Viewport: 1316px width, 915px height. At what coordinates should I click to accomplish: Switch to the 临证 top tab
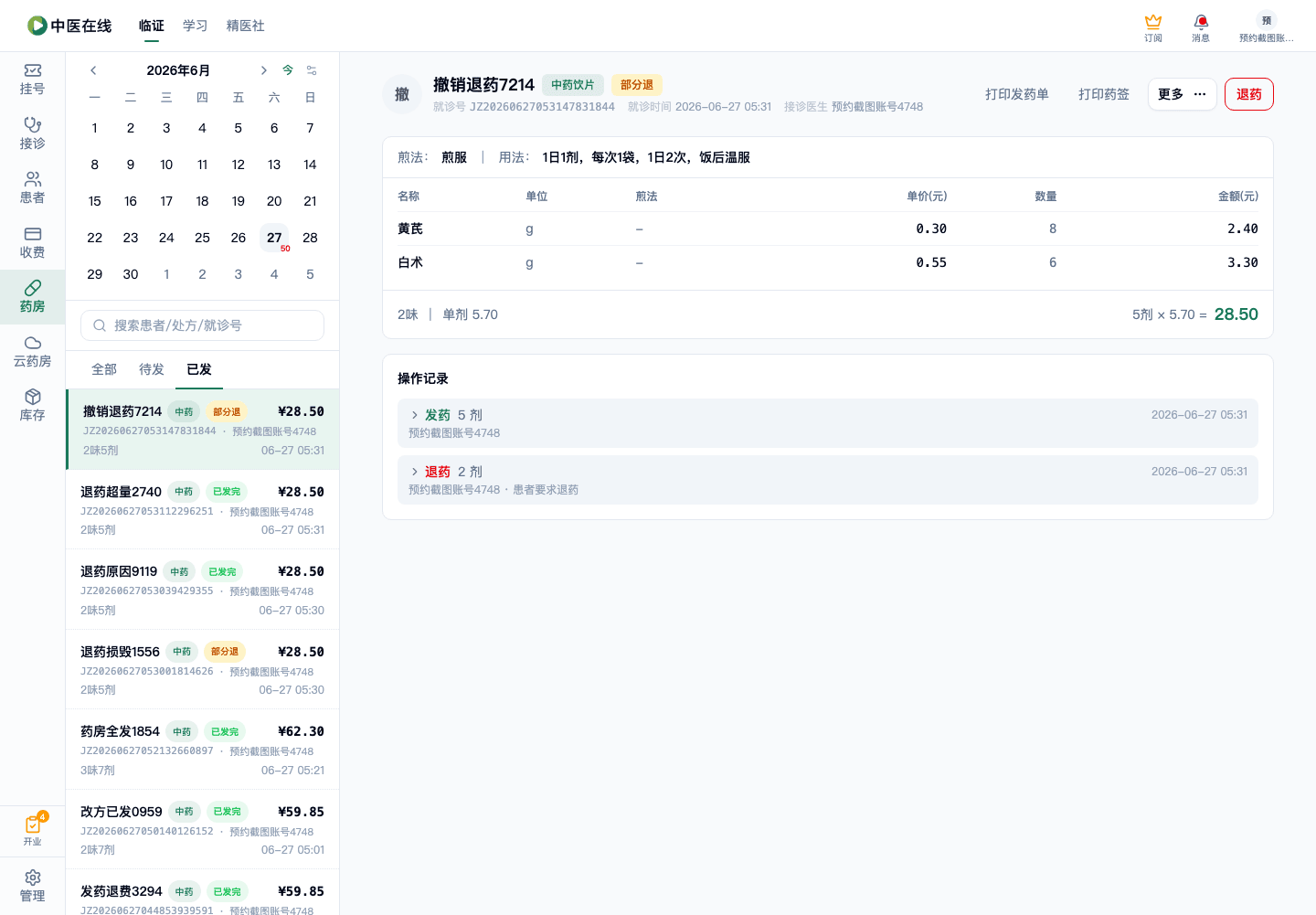click(x=152, y=26)
